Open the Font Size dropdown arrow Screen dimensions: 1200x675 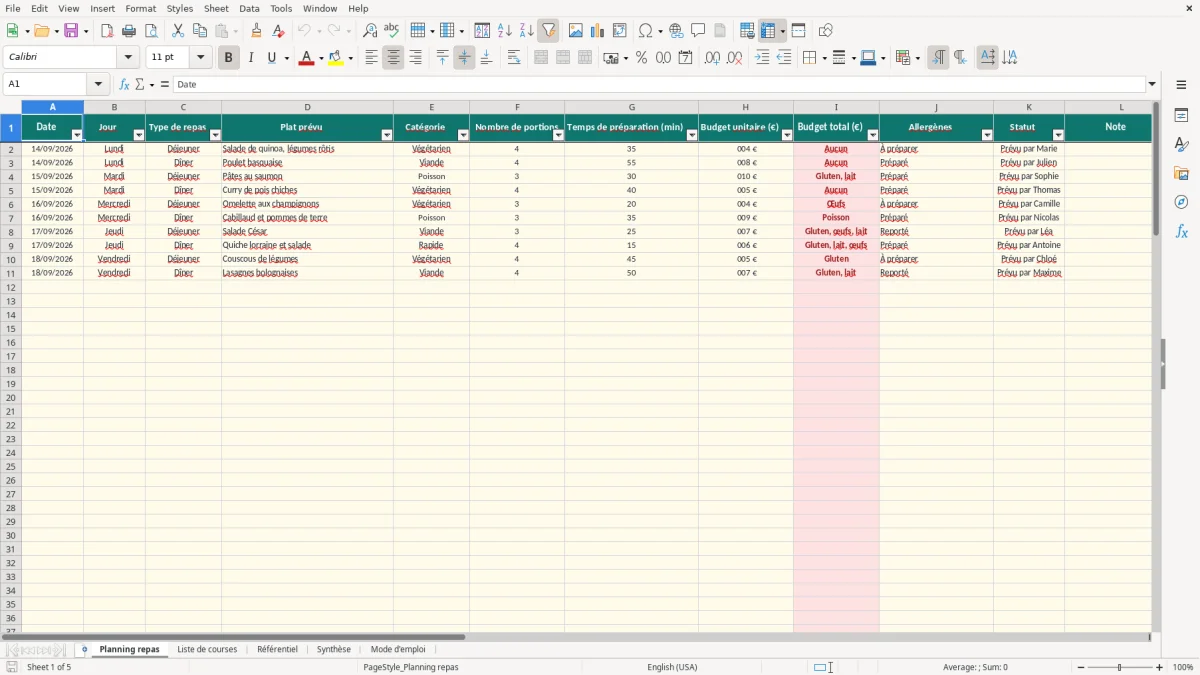click(x=200, y=58)
